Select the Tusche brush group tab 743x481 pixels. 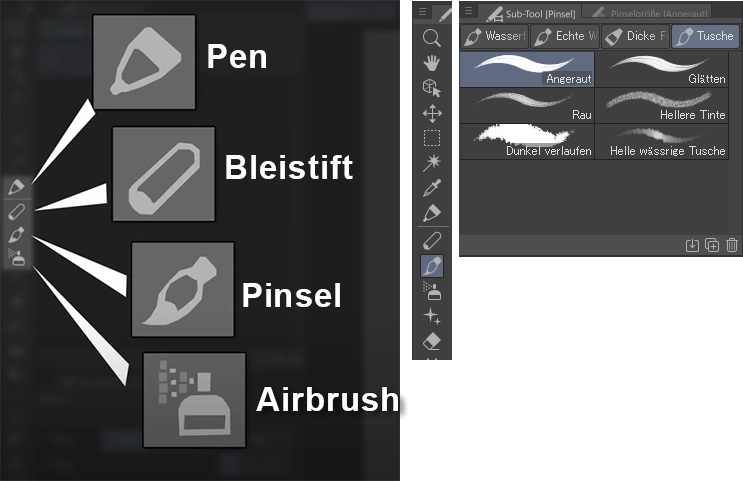click(x=705, y=36)
